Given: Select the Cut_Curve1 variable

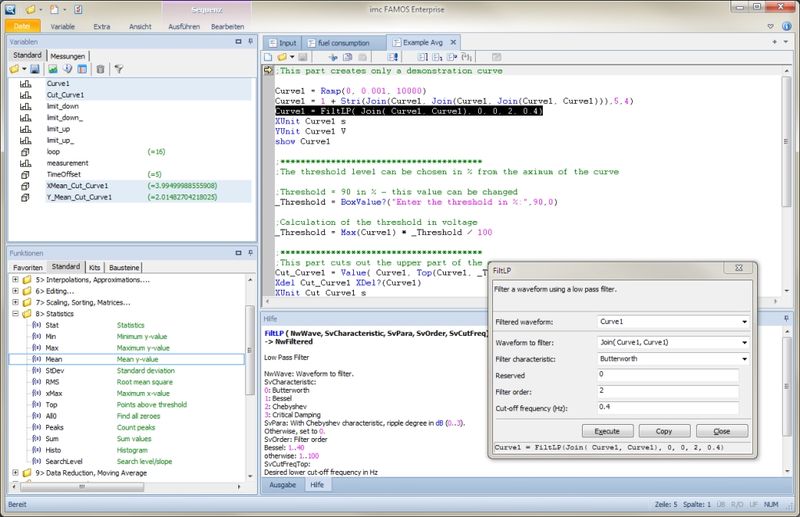Looking at the screenshot, I should (x=65, y=95).
